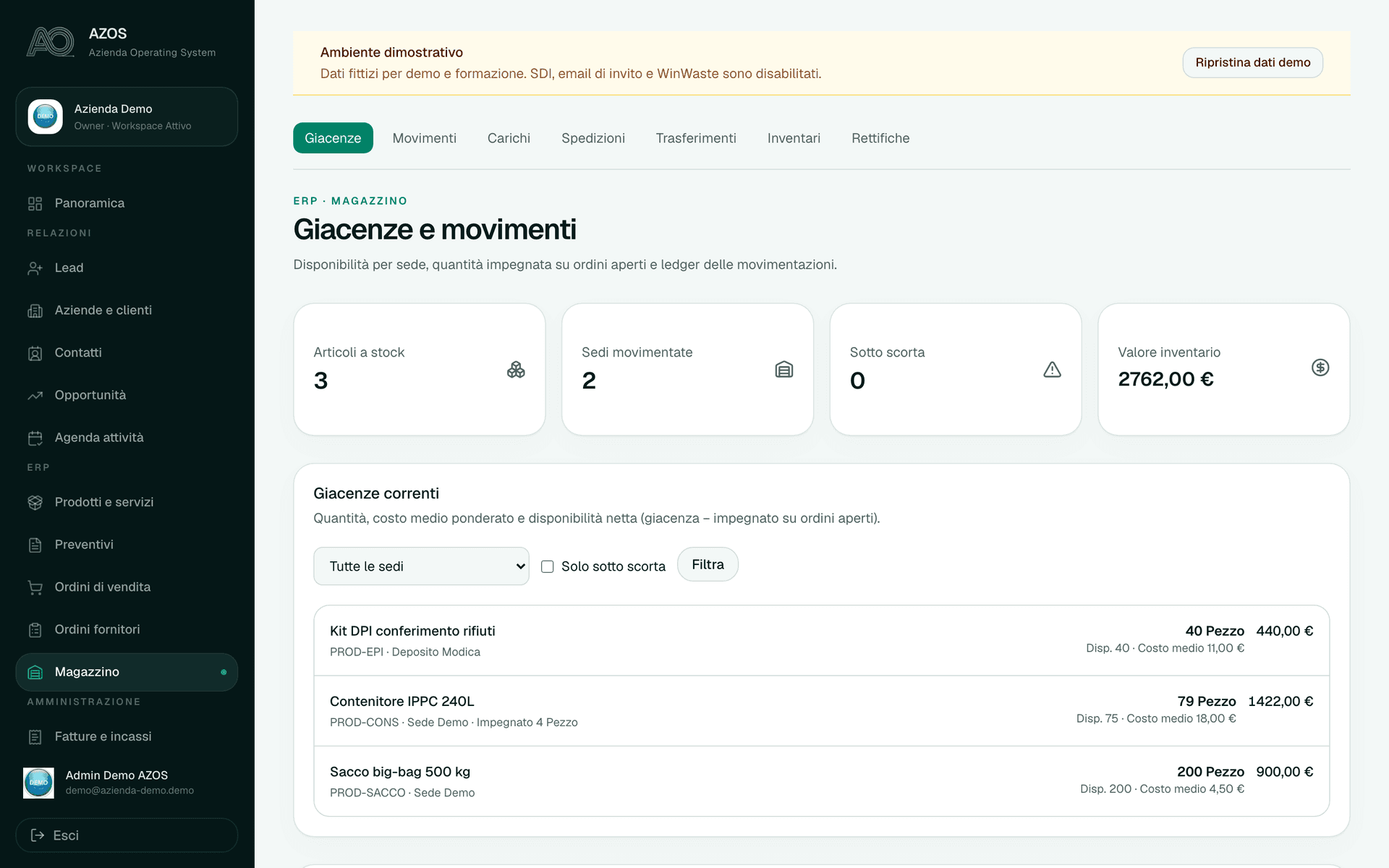1389x868 pixels.
Task: Switch to the Movimenti tab
Action: pos(425,138)
